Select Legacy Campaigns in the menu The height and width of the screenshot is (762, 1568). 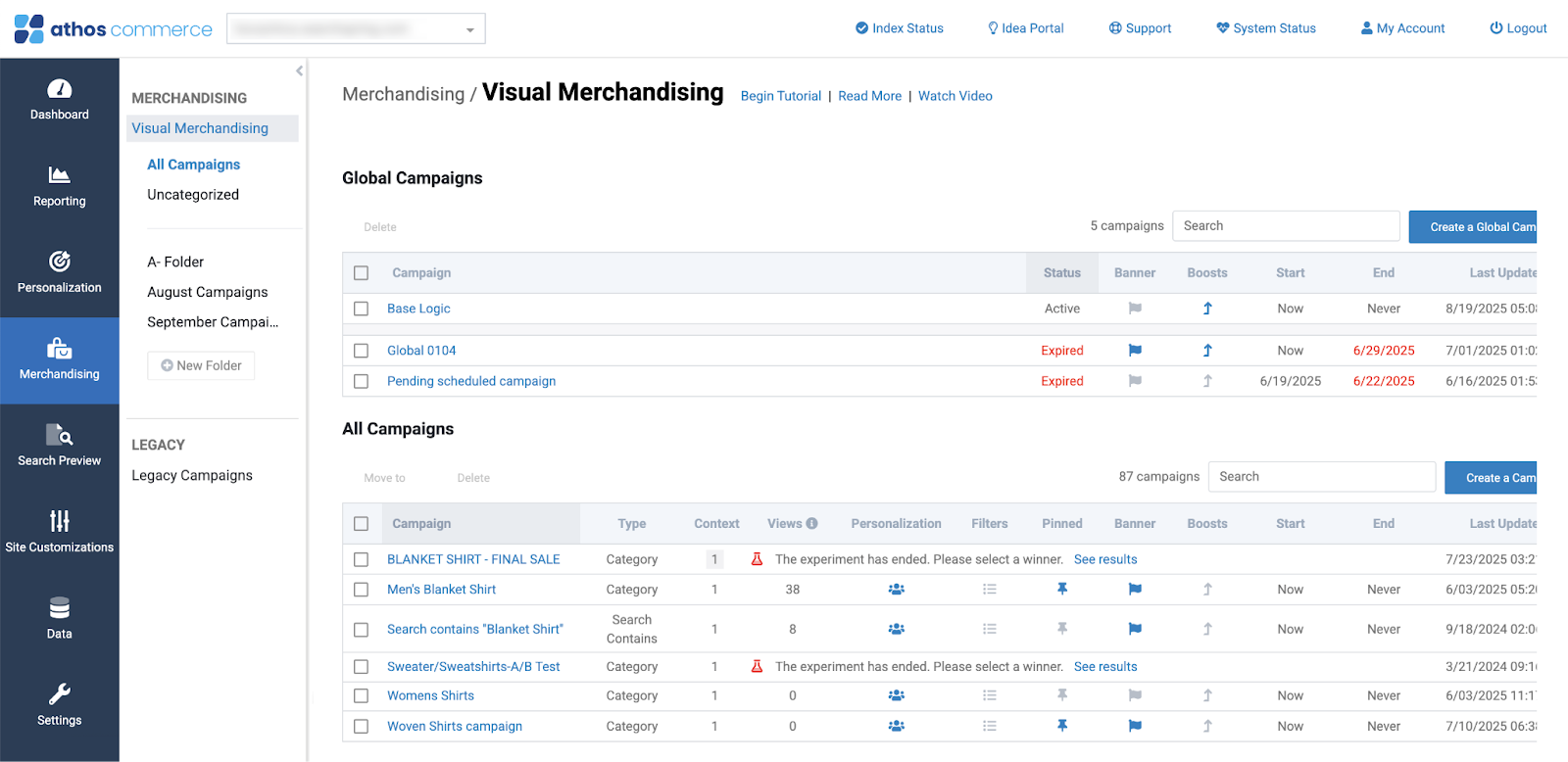[x=192, y=476]
